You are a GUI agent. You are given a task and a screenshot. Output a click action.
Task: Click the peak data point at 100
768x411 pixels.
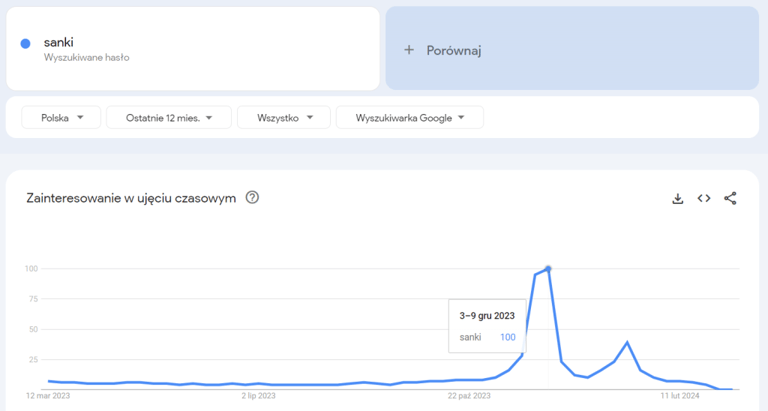tap(548, 268)
